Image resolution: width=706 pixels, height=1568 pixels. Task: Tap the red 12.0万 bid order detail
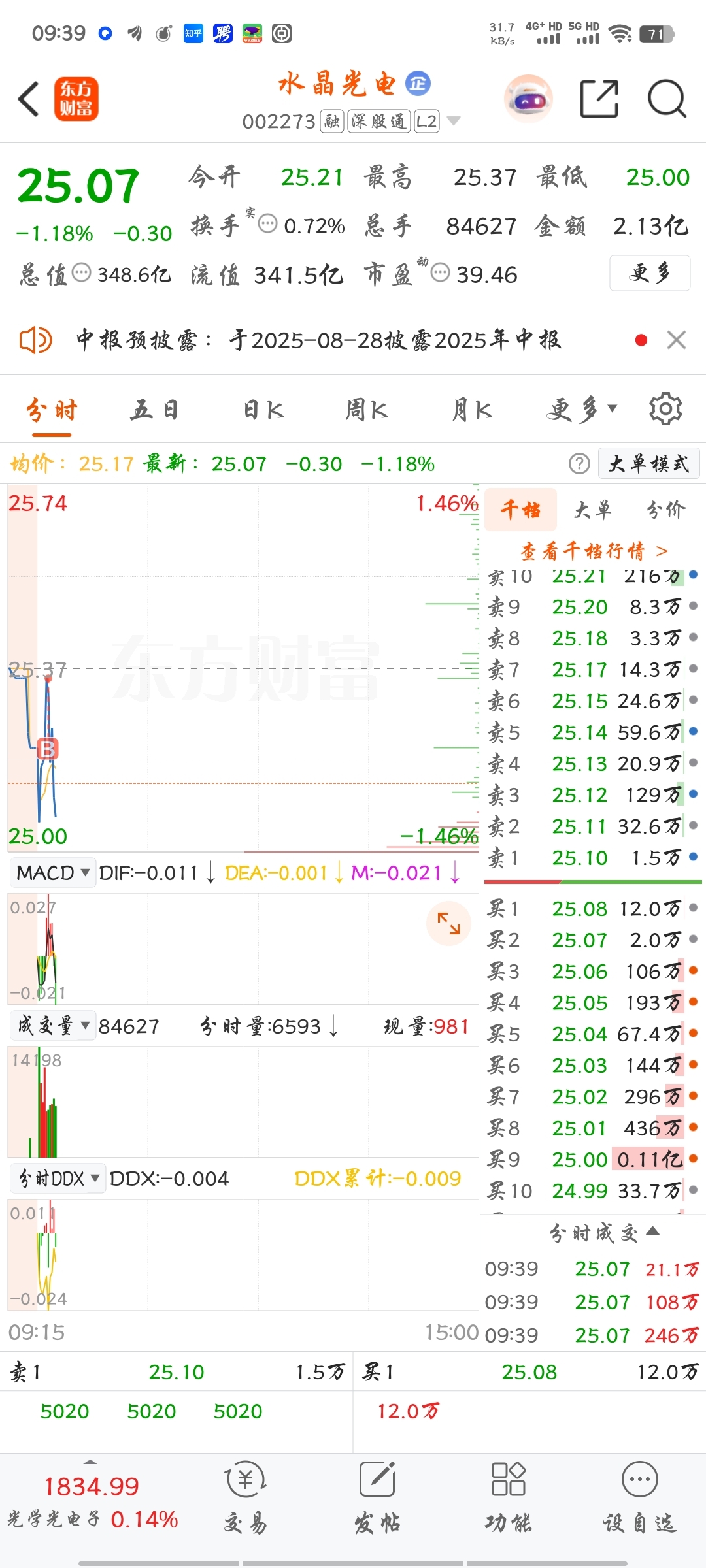click(409, 1411)
